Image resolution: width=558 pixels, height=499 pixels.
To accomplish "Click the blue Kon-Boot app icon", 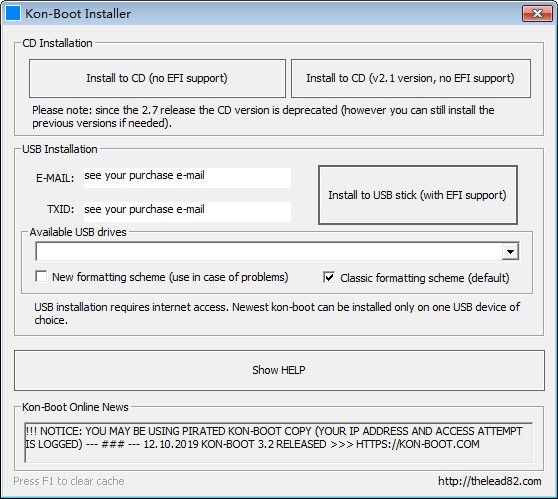I will 12,14.
